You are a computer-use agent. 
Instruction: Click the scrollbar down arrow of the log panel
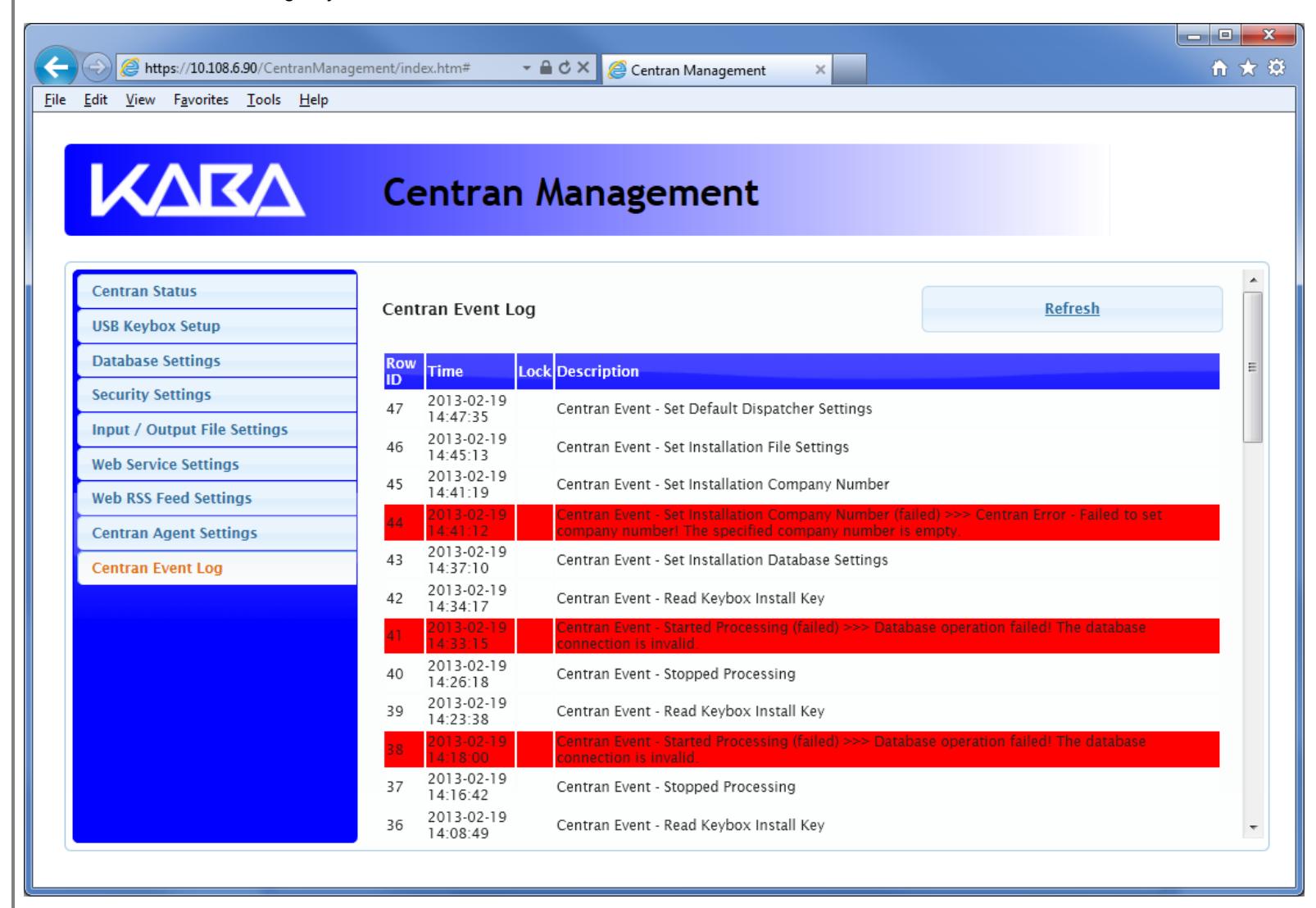(x=1252, y=828)
